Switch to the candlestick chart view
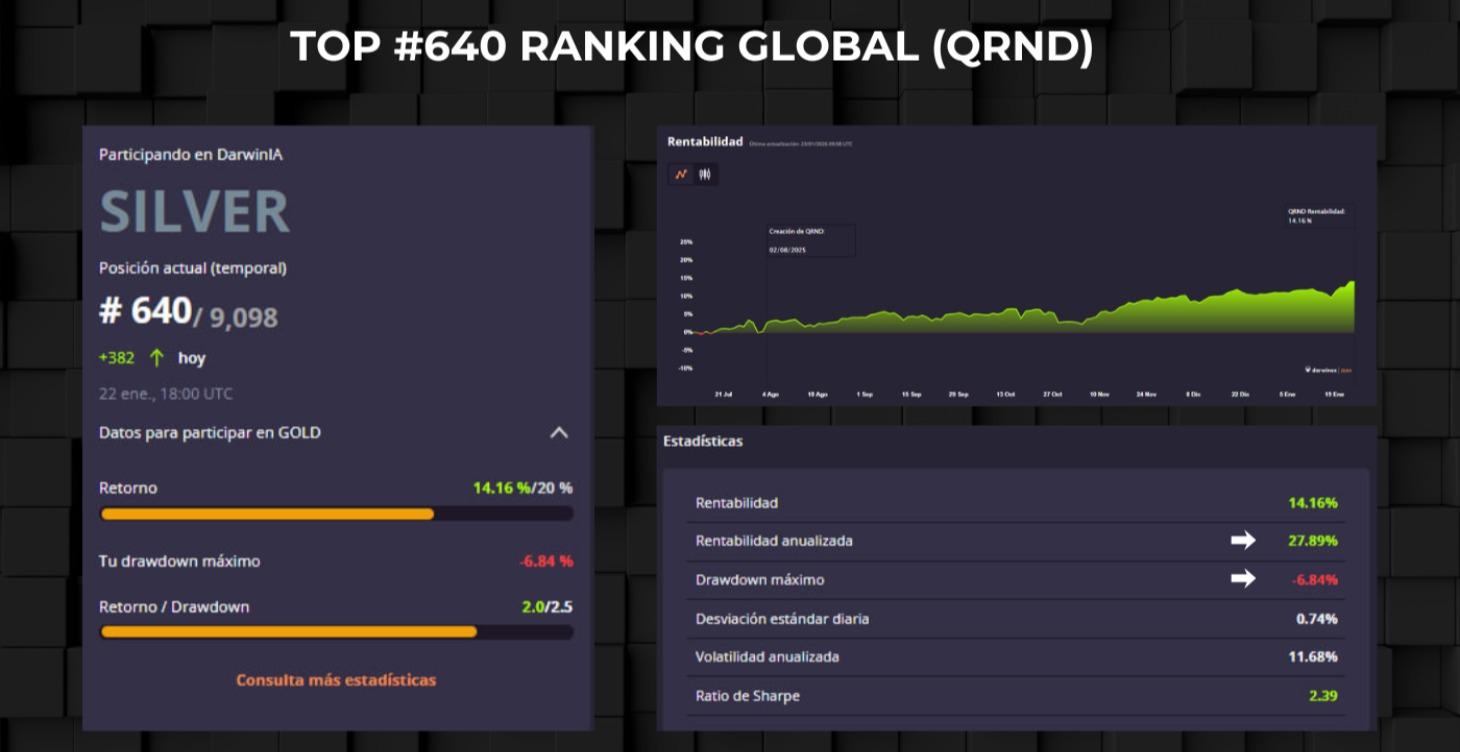Screen dimensions: 1460x752 705,174
